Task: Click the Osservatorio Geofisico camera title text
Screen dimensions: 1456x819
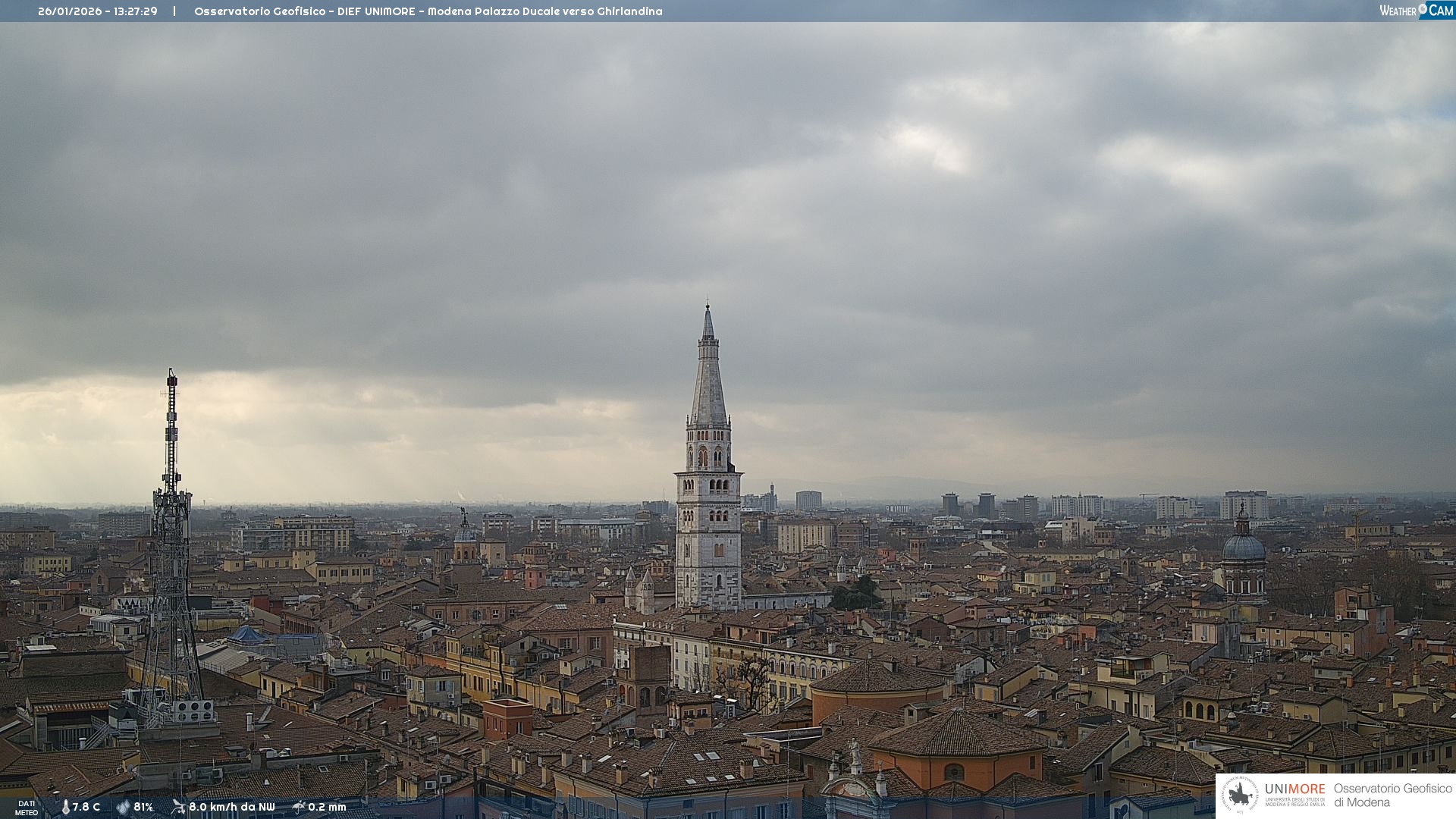Action: pyautogui.click(x=428, y=11)
